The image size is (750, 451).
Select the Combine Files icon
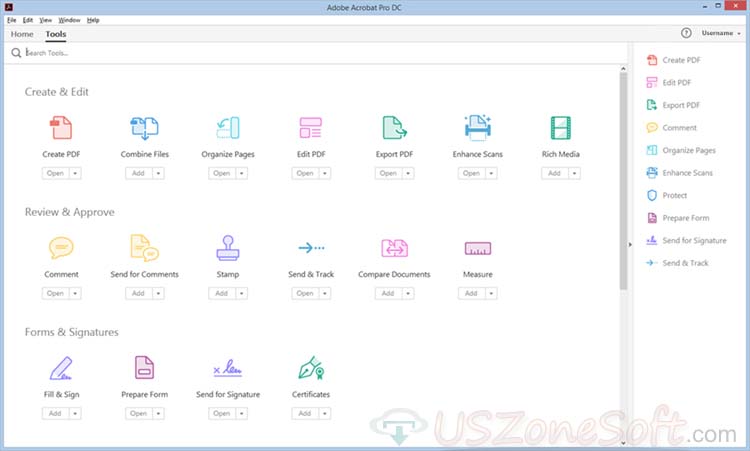(x=144, y=128)
